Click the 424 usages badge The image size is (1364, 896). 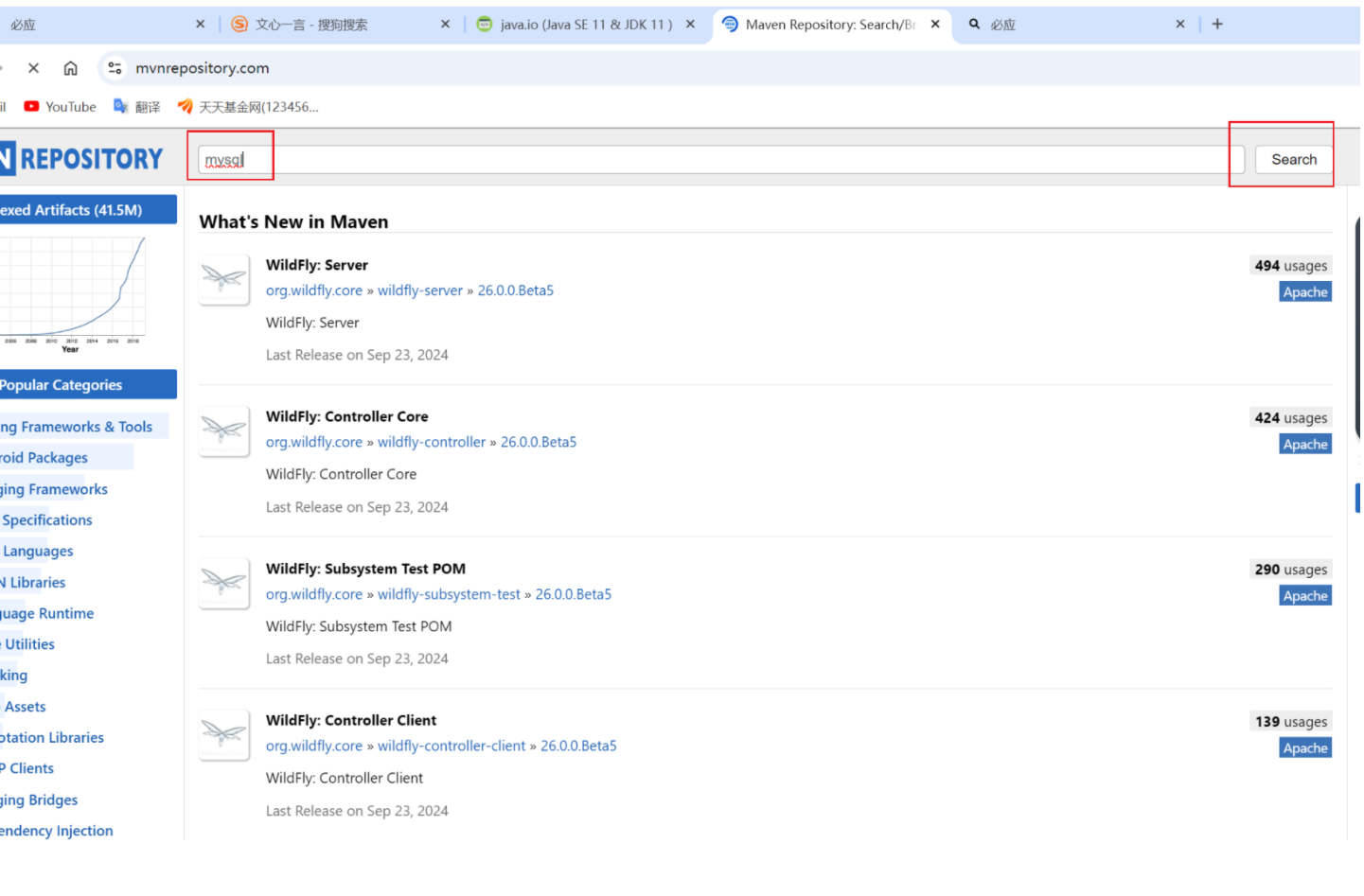click(x=1291, y=418)
